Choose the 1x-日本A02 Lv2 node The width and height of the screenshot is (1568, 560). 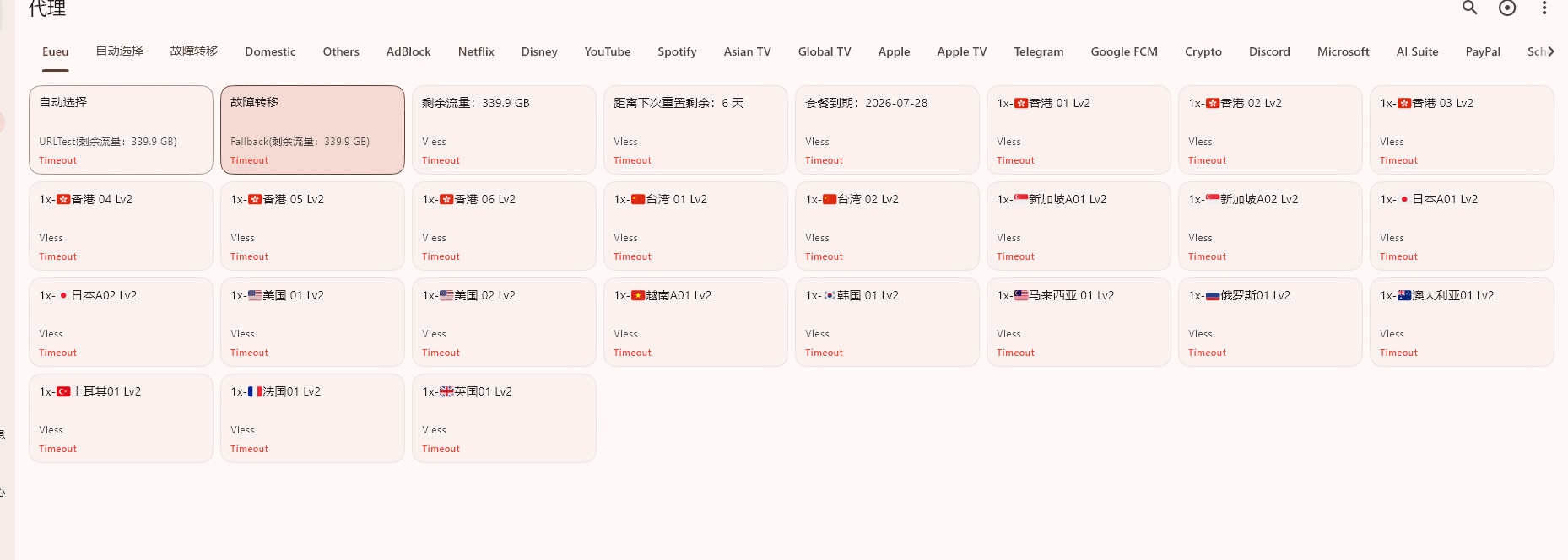pos(121,322)
